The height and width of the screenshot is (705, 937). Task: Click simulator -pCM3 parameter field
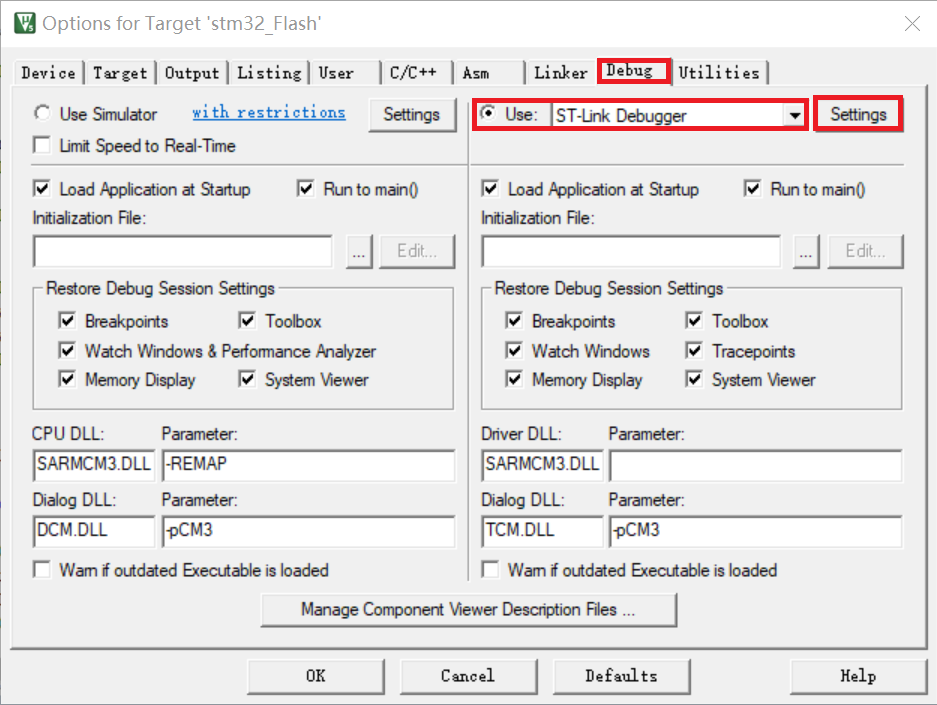click(308, 531)
